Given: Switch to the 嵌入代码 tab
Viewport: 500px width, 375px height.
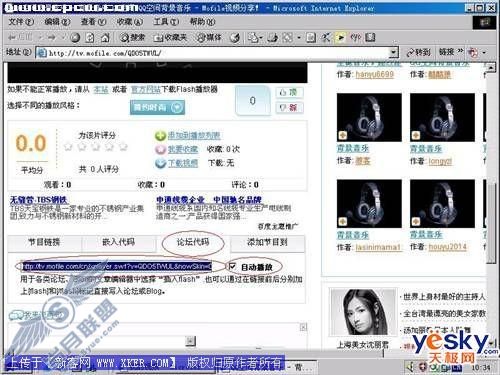Looking at the screenshot, I should click(119, 243).
